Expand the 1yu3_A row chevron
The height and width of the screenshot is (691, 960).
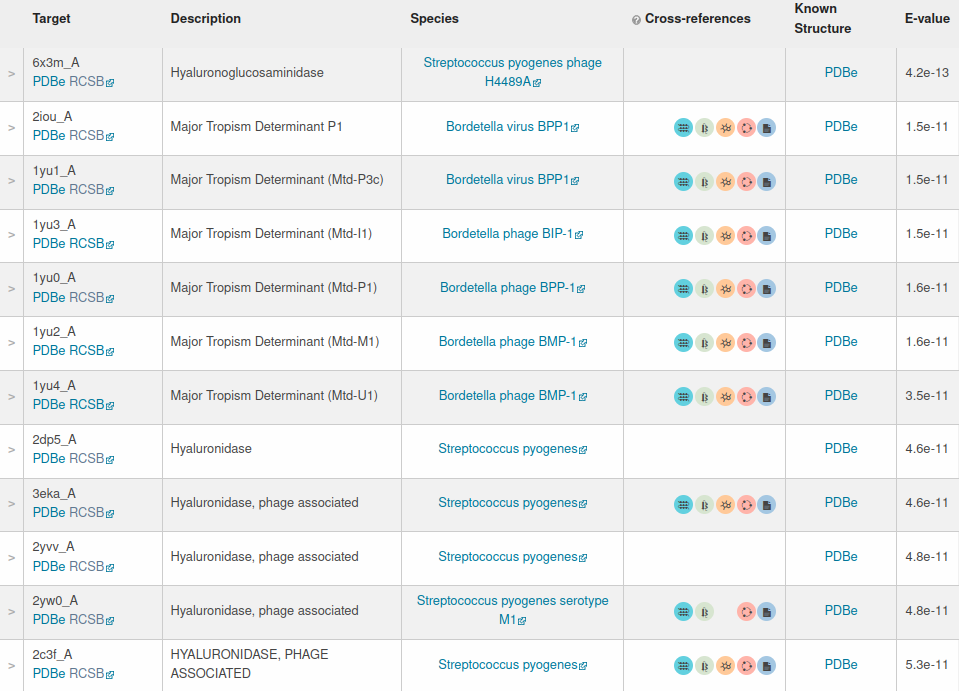tap(12, 234)
